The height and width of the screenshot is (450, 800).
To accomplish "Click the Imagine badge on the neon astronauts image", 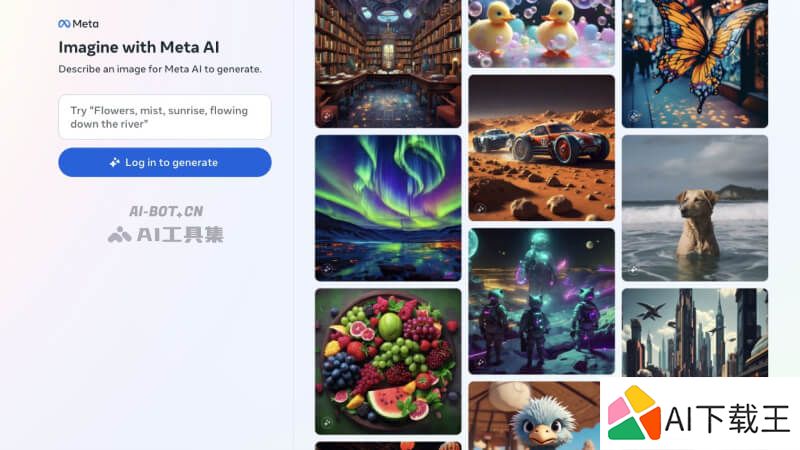I will (x=481, y=362).
